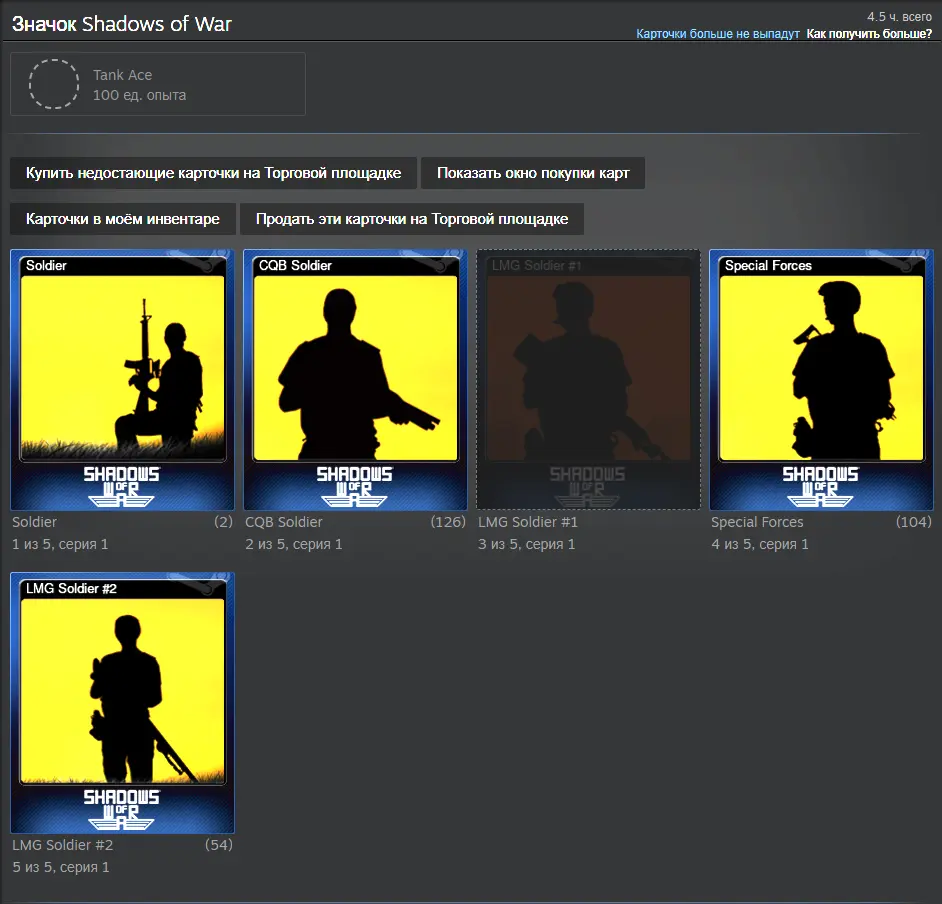Open the Как получить больше? link

tap(869, 34)
